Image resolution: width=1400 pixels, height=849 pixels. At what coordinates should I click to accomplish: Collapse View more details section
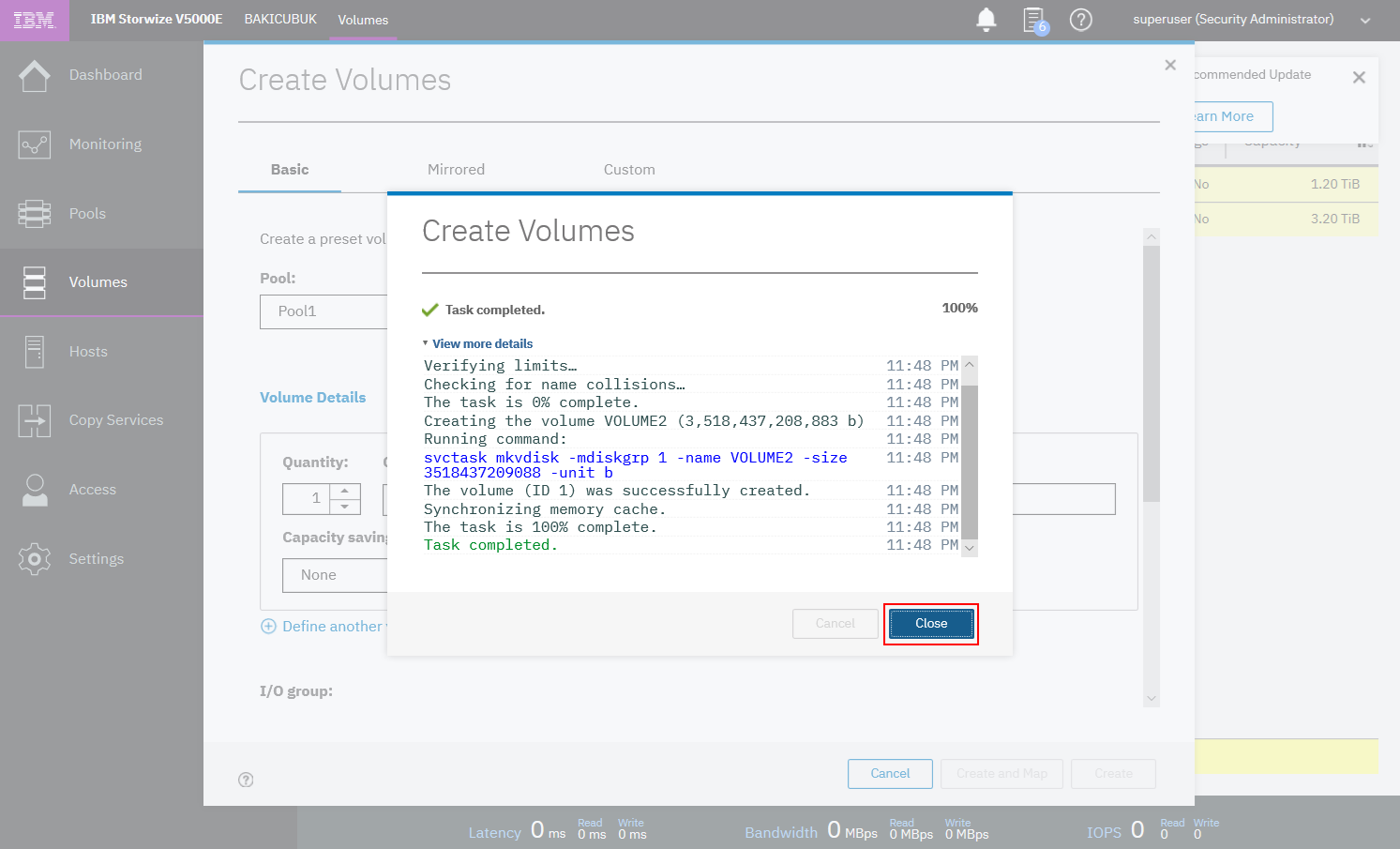pyautogui.click(x=477, y=344)
